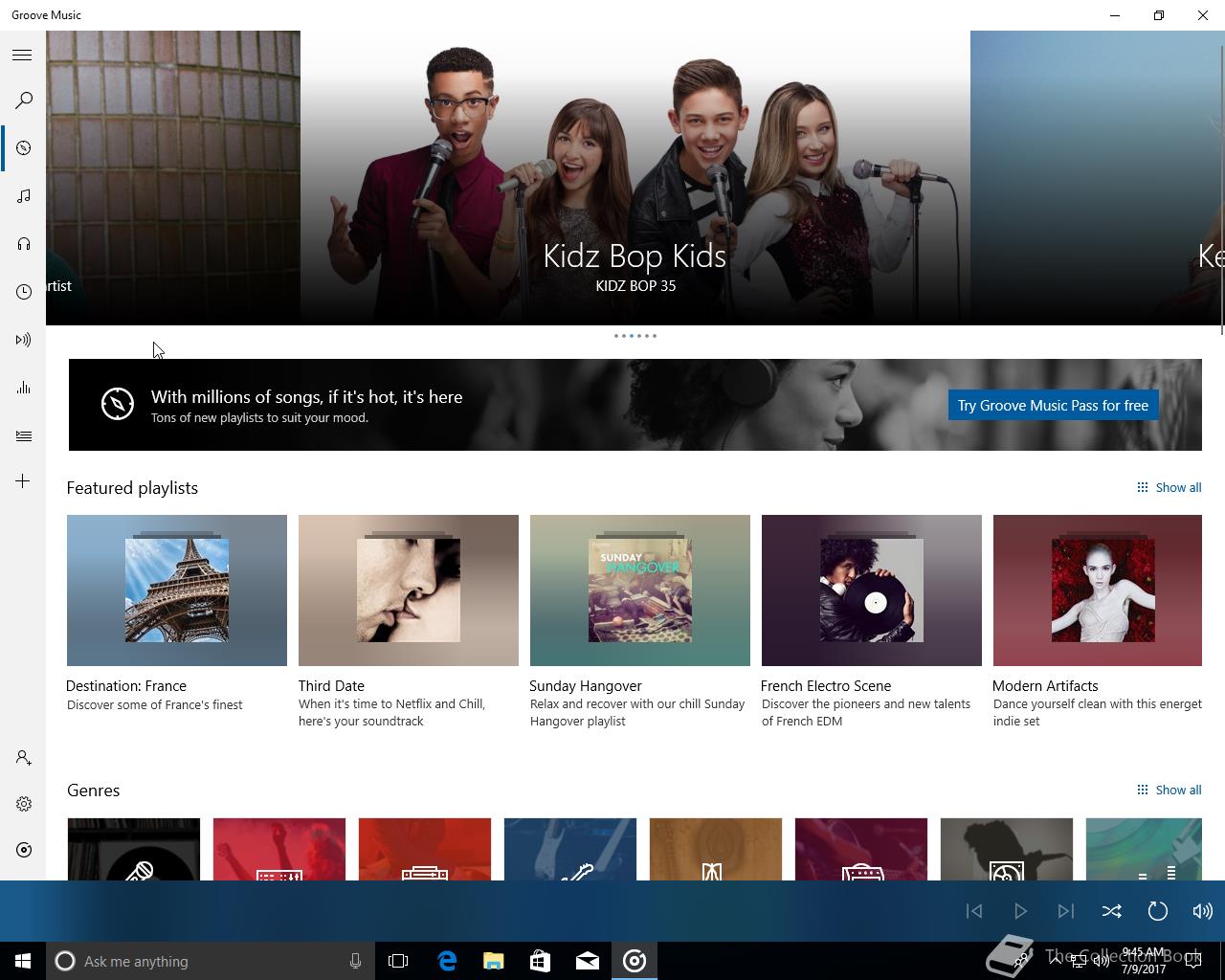Click the previous track button

click(974, 911)
